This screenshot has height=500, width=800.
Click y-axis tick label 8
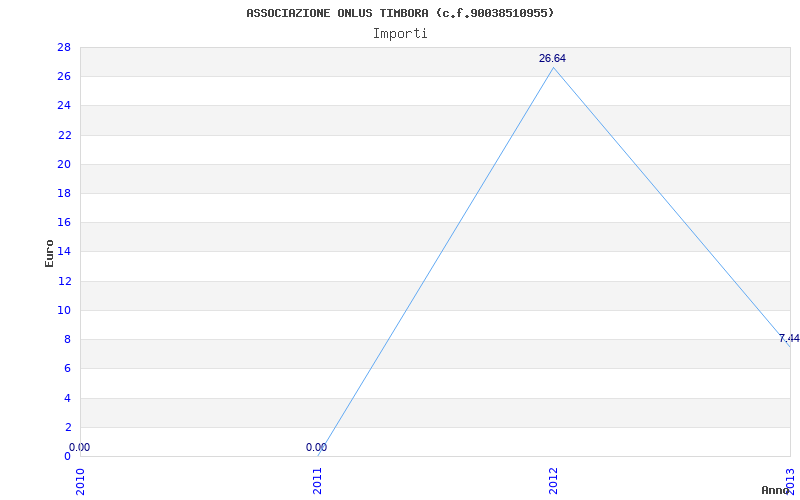click(x=67, y=339)
